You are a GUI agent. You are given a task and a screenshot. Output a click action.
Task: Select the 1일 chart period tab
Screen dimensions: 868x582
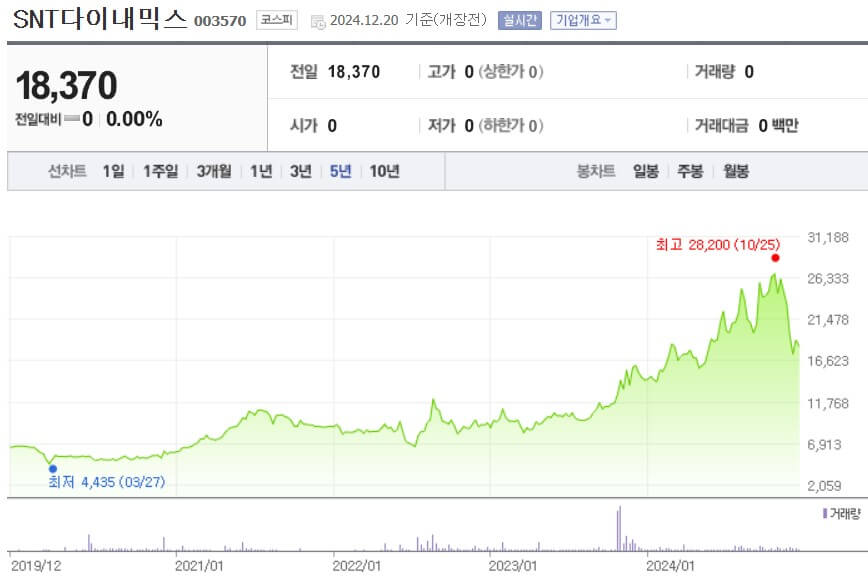point(112,171)
